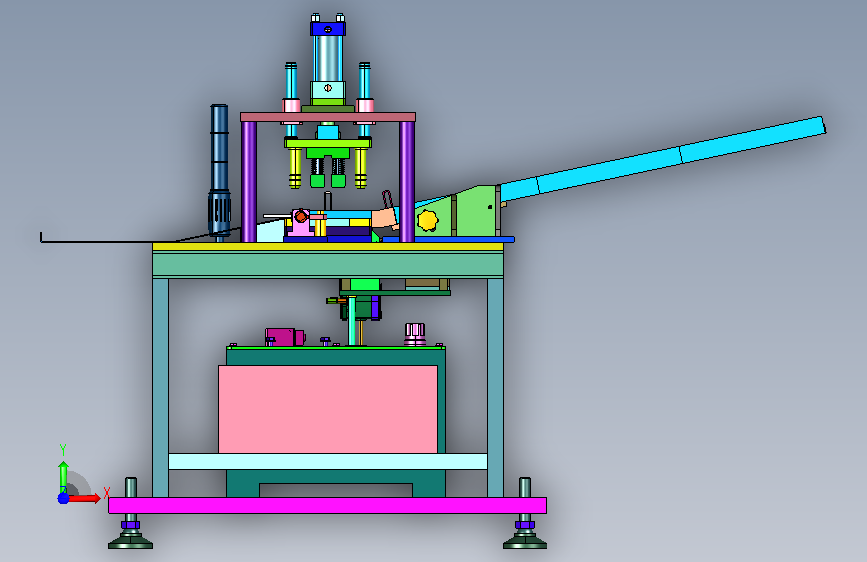Click the green Y axis arrow of the triad
The height and width of the screenshot is (562, 867).
tap(63, 476)
